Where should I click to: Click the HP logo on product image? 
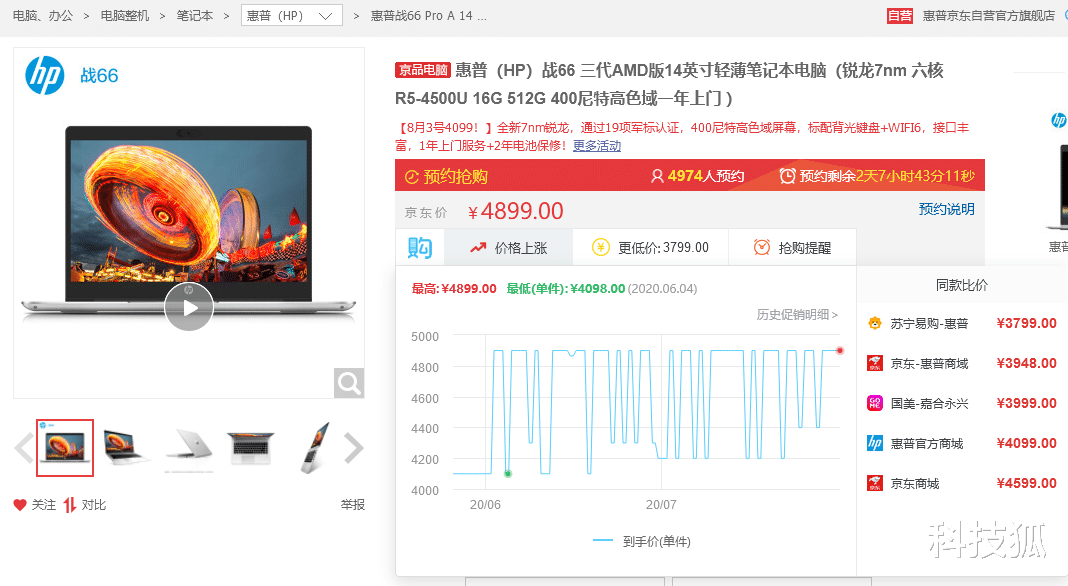(45, 75)
